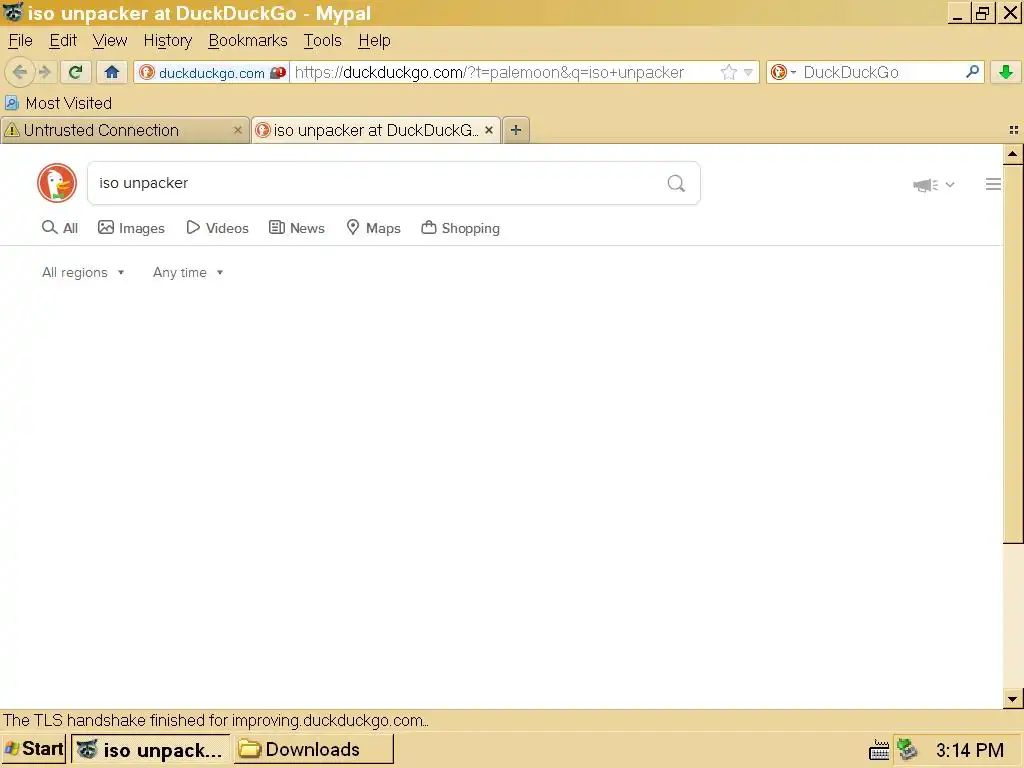1024x768 pixels.
Task: Select the All results tab
Action: (x=60, y=228)
